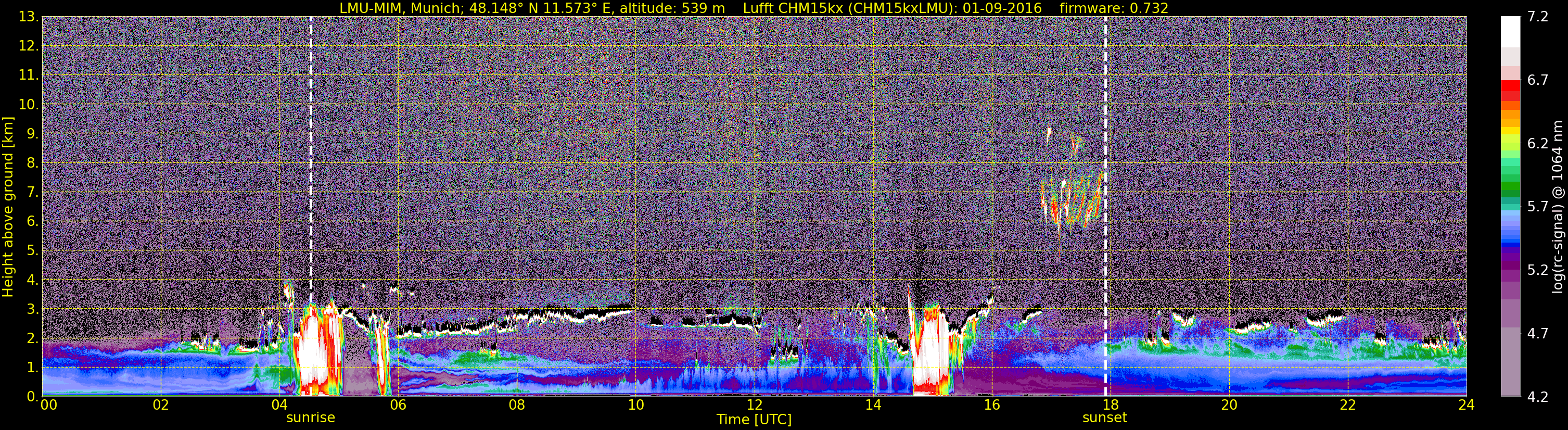1568x430 pixels.
Task: Click the '5.2' colorbar value label
Action: [x=1538, y=270]
